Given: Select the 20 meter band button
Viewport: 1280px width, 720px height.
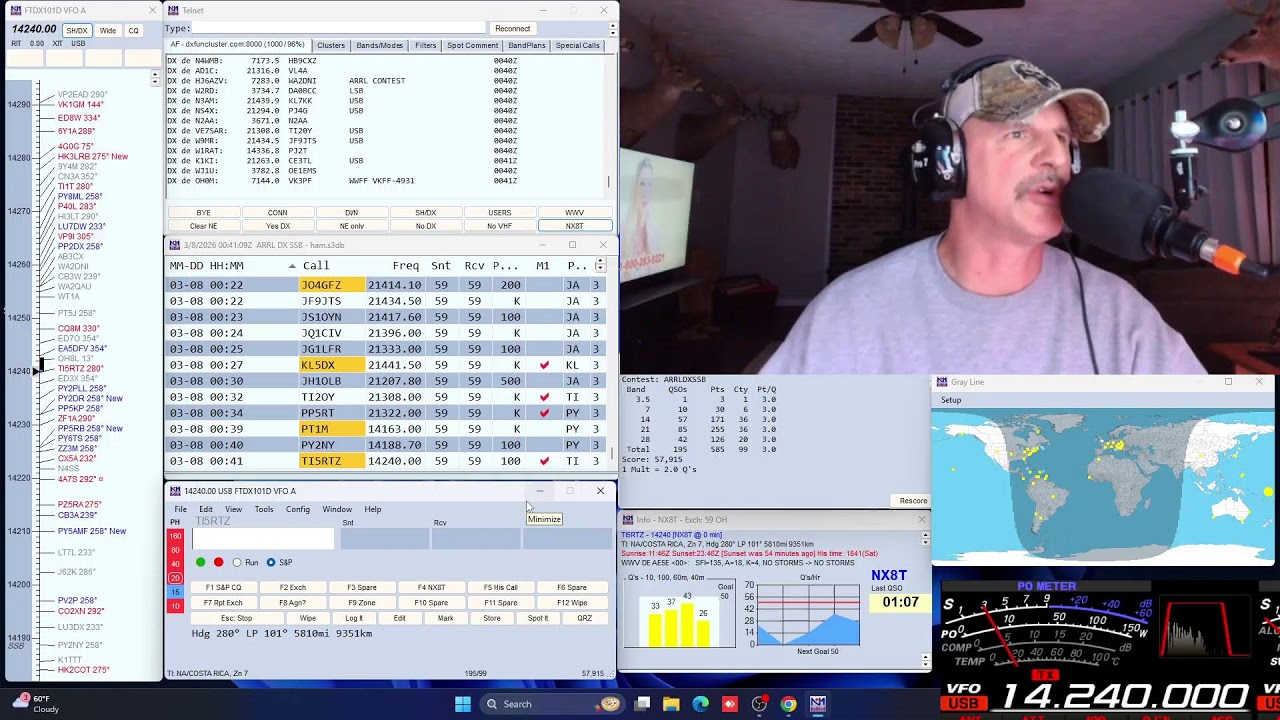Looking at the screenshot, I should coord(175,578).
